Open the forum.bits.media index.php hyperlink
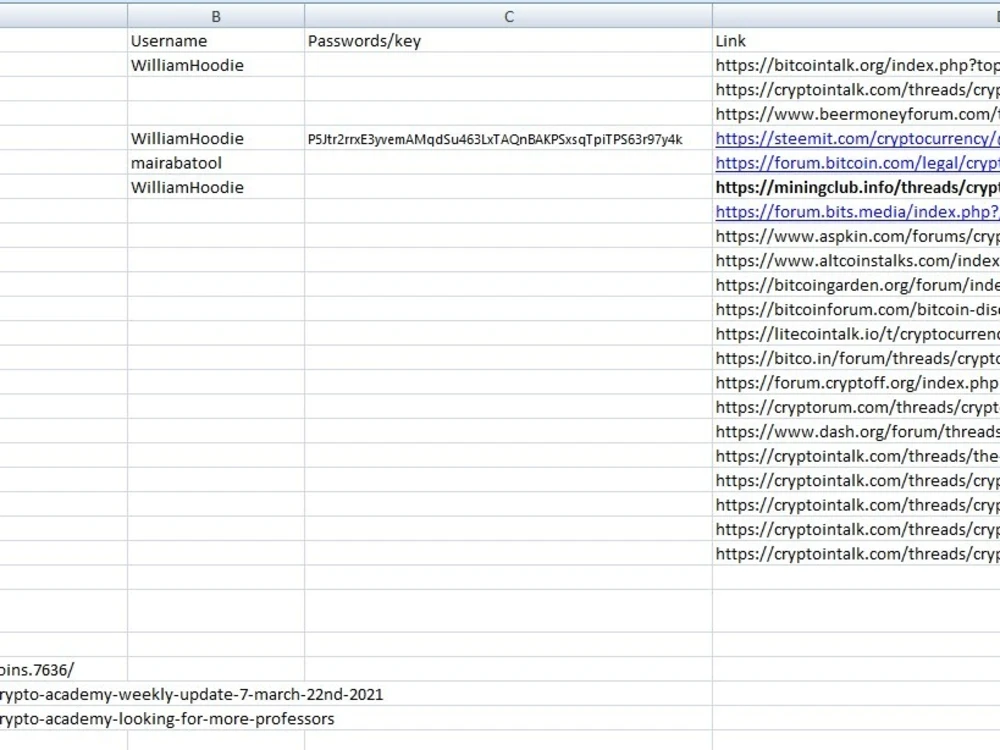 coord(857,212)
